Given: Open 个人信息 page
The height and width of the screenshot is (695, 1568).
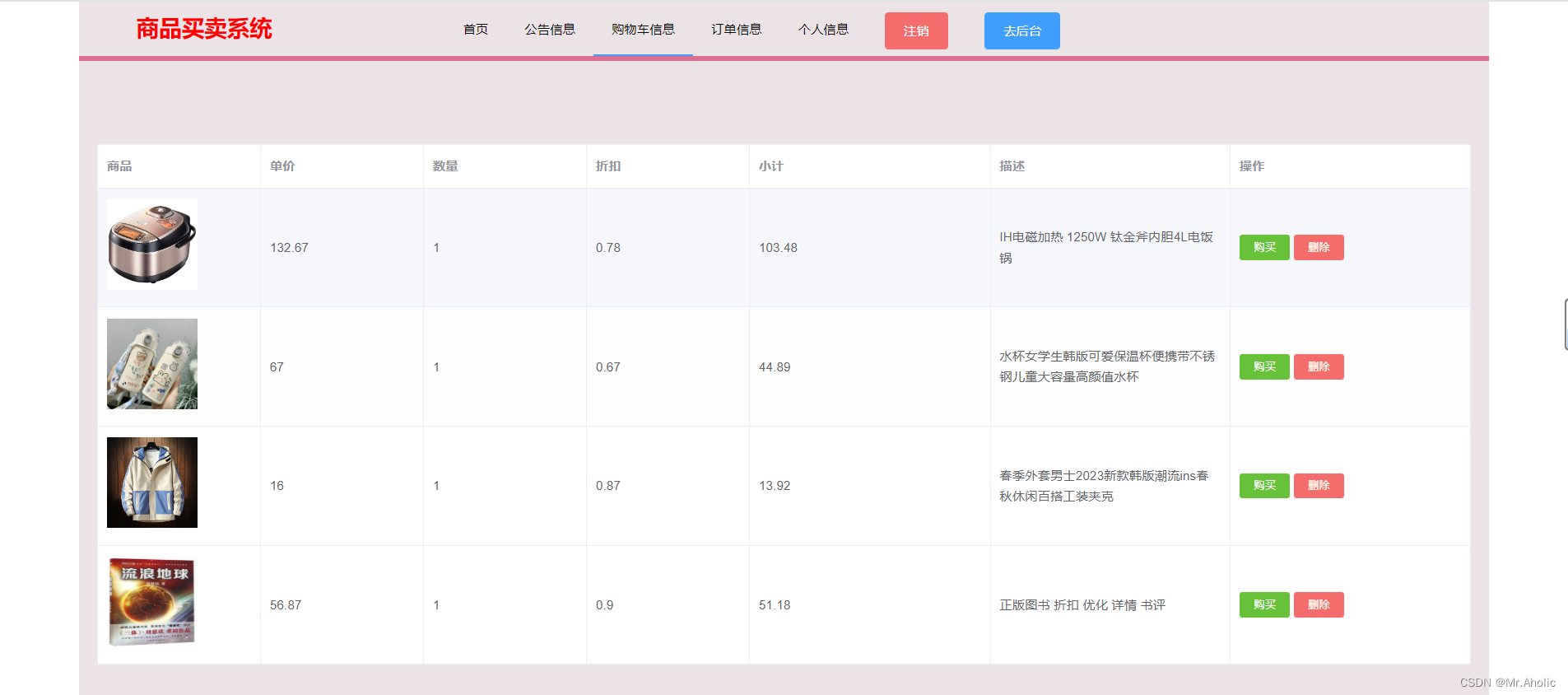Looking at the screenshot, I should pyautogui.click(x=823, y=30).
